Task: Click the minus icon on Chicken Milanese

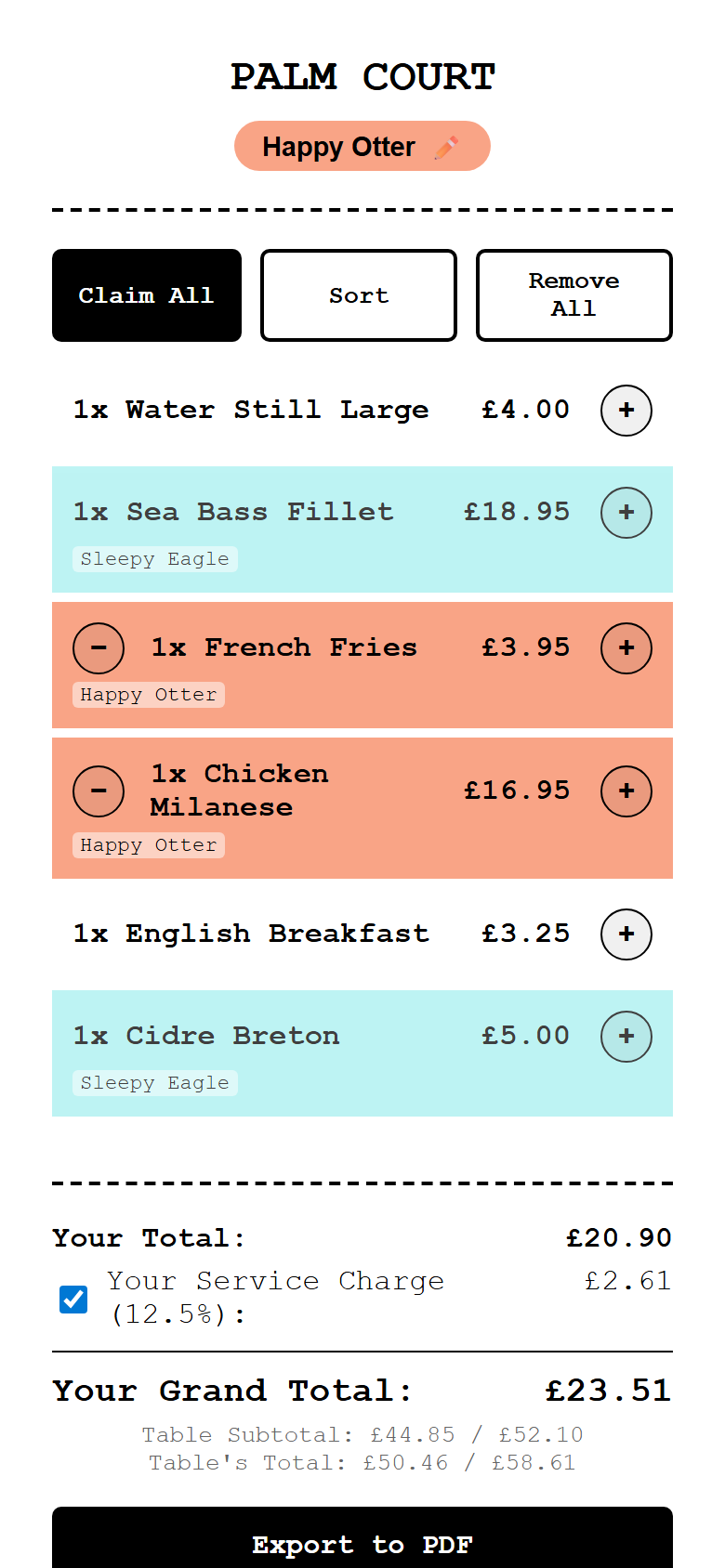Action: click(99, 791)
